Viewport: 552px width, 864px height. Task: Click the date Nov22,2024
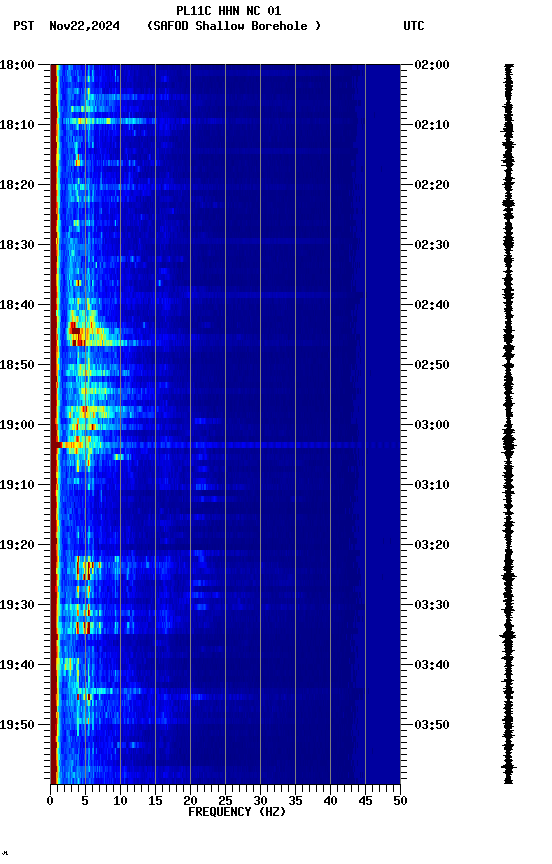coord(84,26)
